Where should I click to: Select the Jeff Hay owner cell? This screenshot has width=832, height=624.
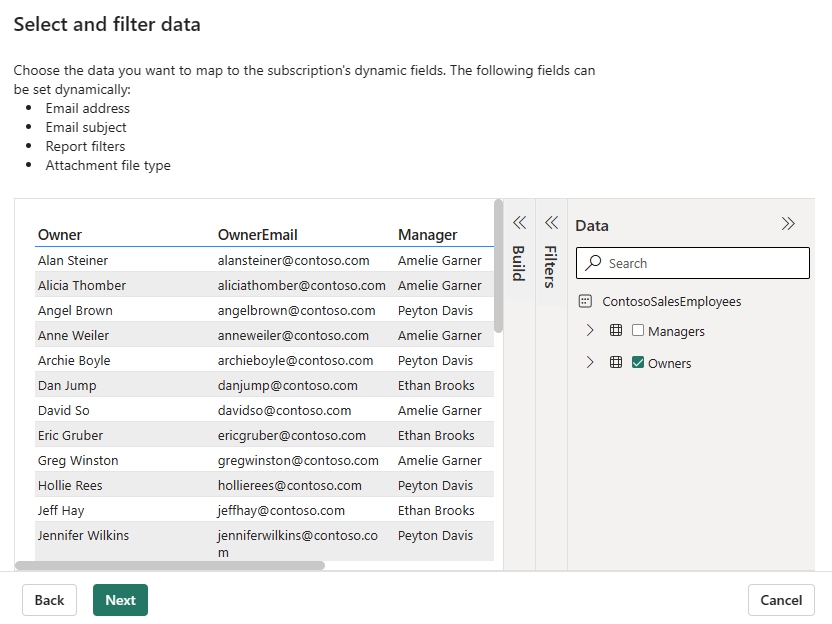[x=61, y=510]
